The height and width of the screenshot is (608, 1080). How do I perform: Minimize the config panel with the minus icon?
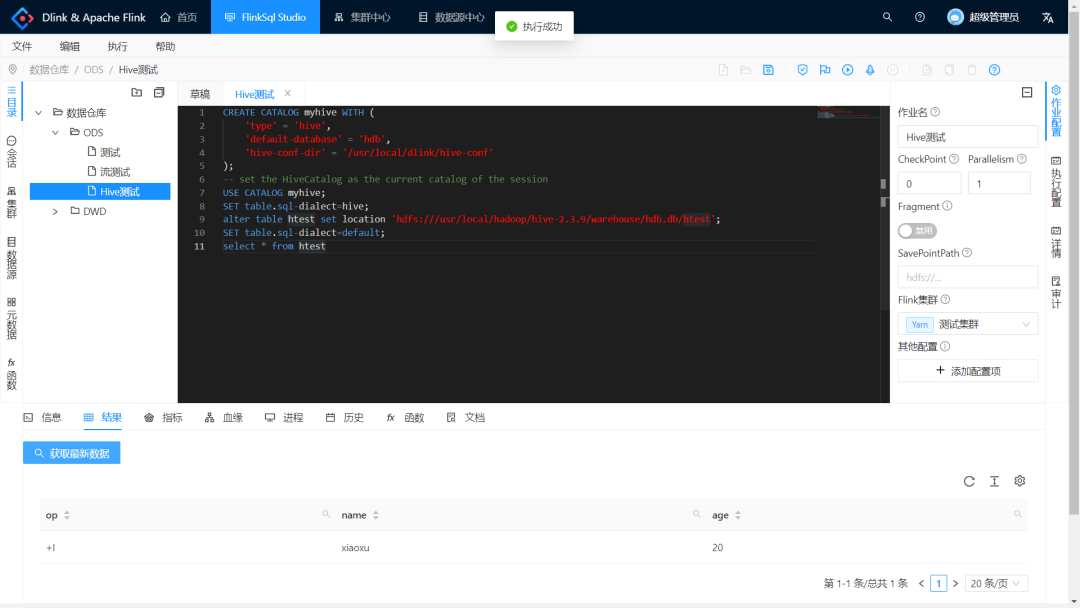tap(1027, 92)
